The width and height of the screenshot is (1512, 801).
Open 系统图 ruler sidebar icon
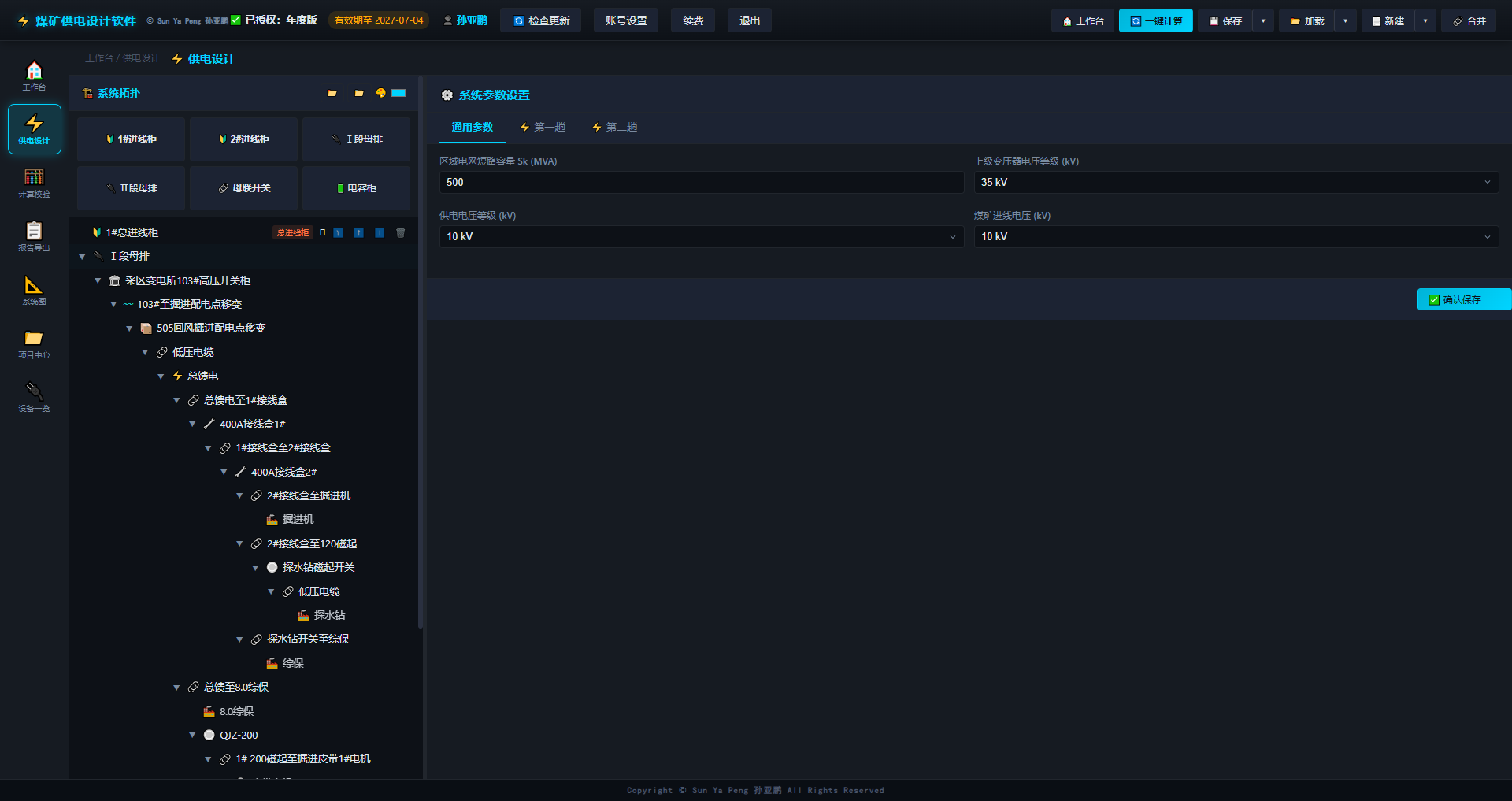click(34, 290)
